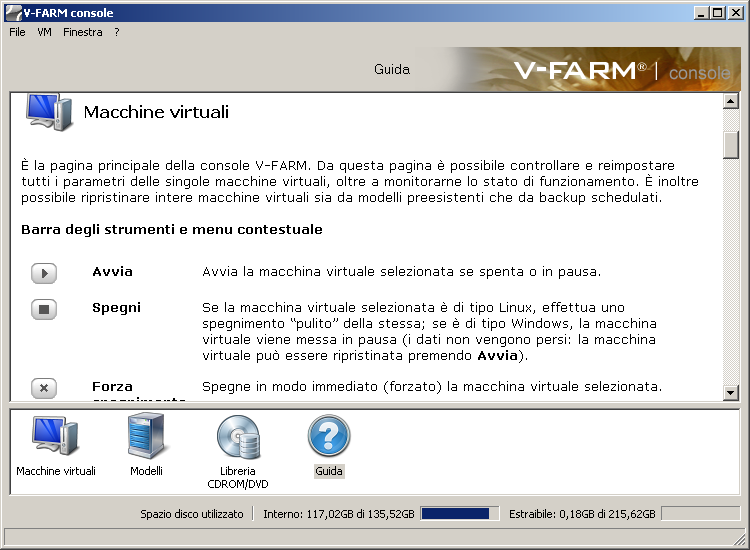Viewport: 750px width, 550px height.
Task: Maximize the V-FARM console window
Action: (718, 13)
